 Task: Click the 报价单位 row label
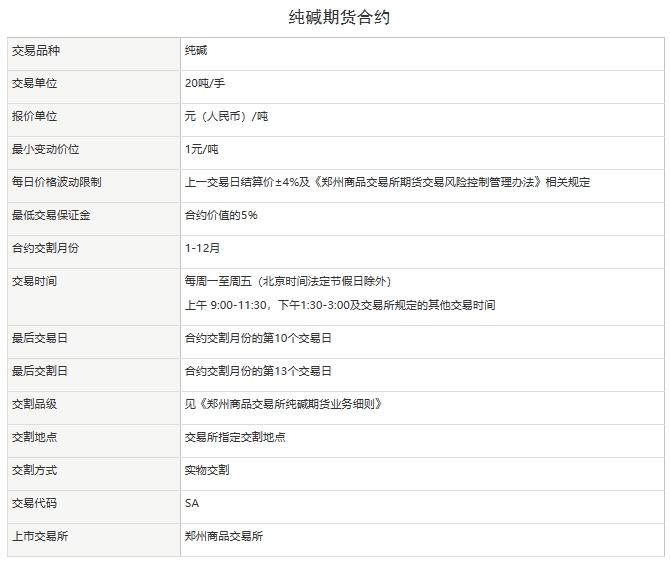(35, 117)
